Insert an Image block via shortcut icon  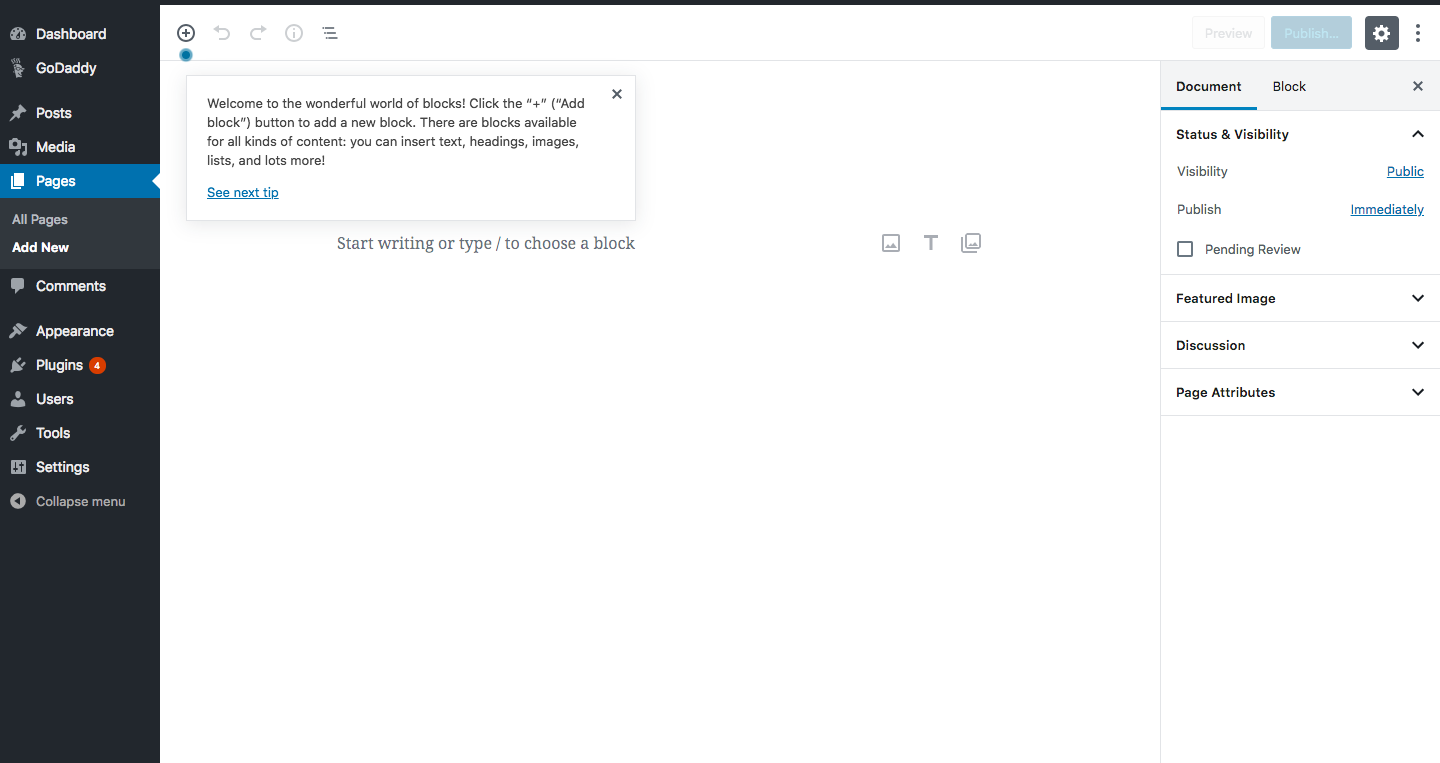click(891, 243)
